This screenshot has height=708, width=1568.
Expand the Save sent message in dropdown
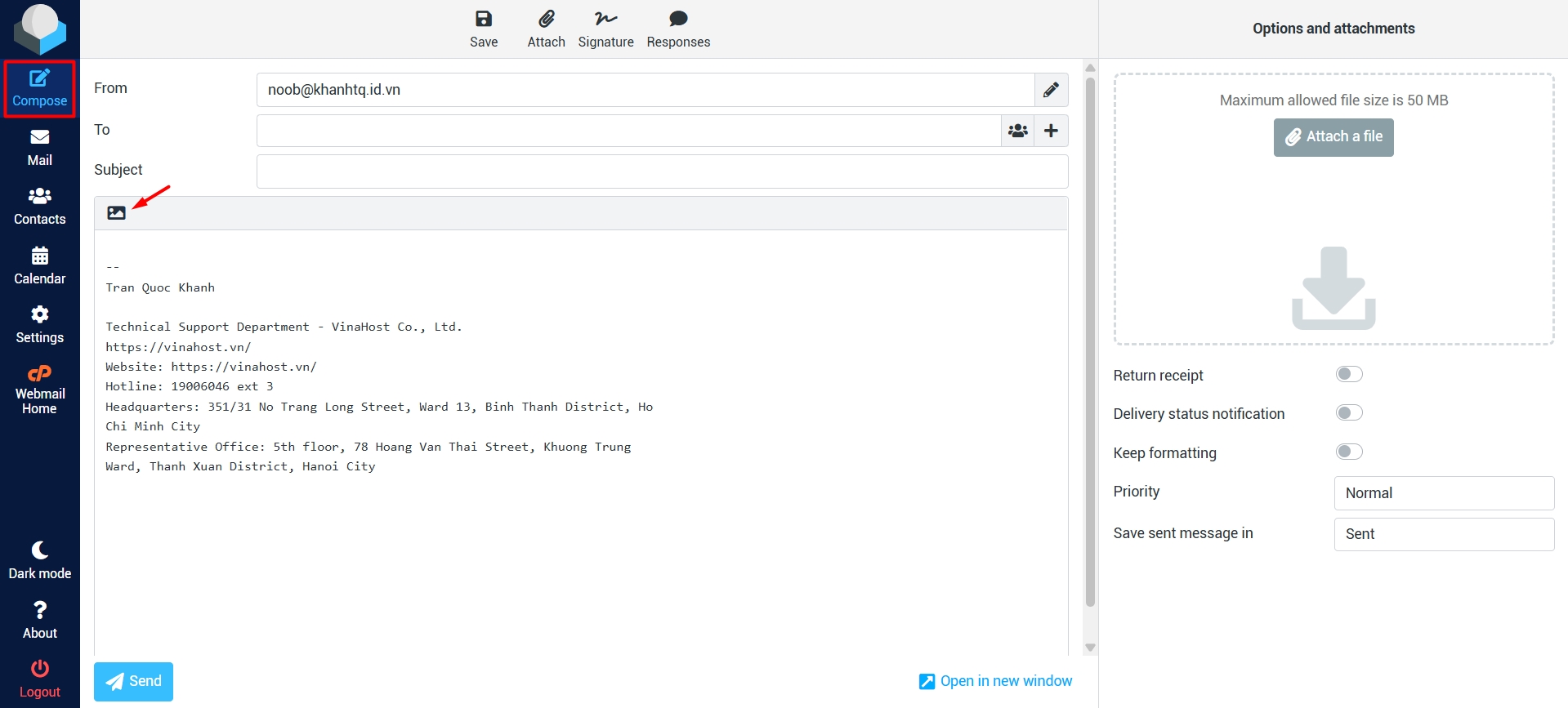(x=1443, y=534)
